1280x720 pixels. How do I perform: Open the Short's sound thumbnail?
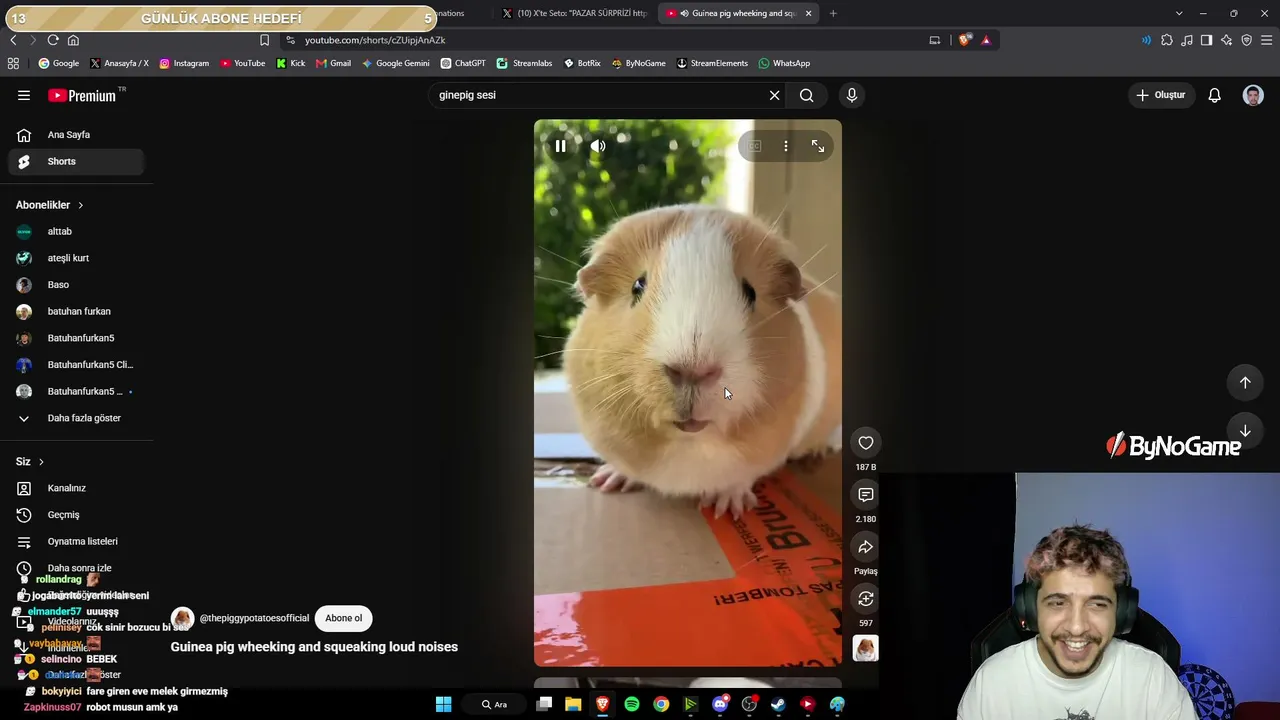(x=866, y=649)
